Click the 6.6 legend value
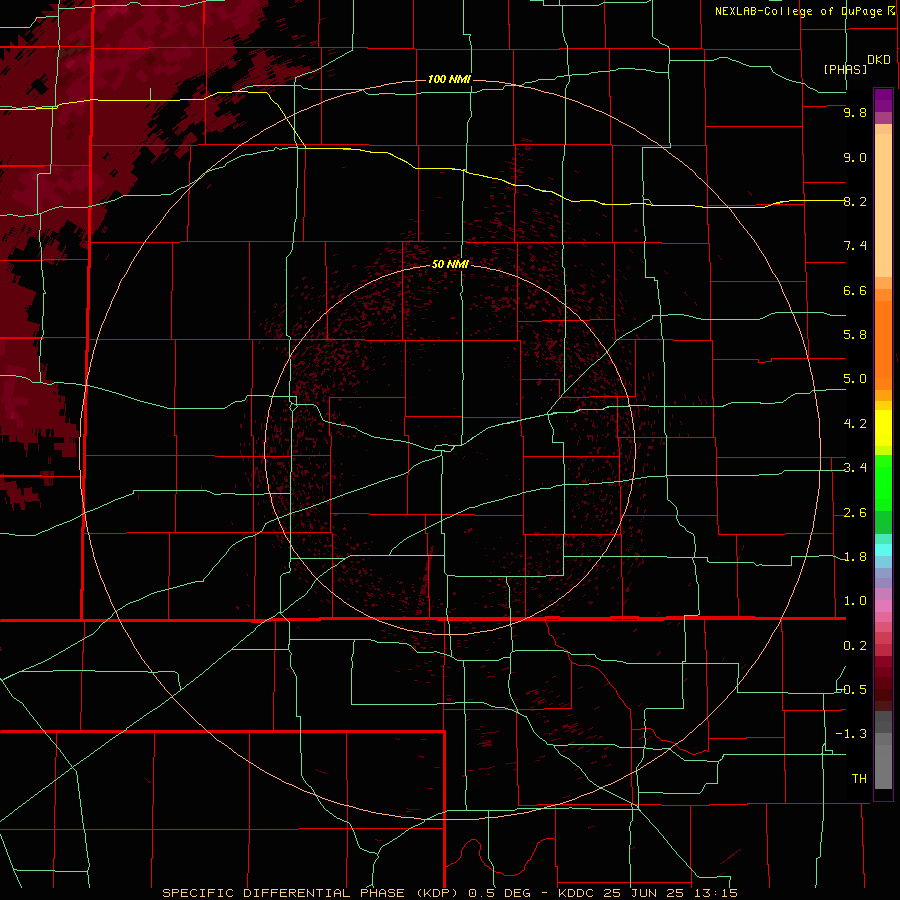Viewport: 900px width, 900px height. pyautogui.click(x=855, y=290)
